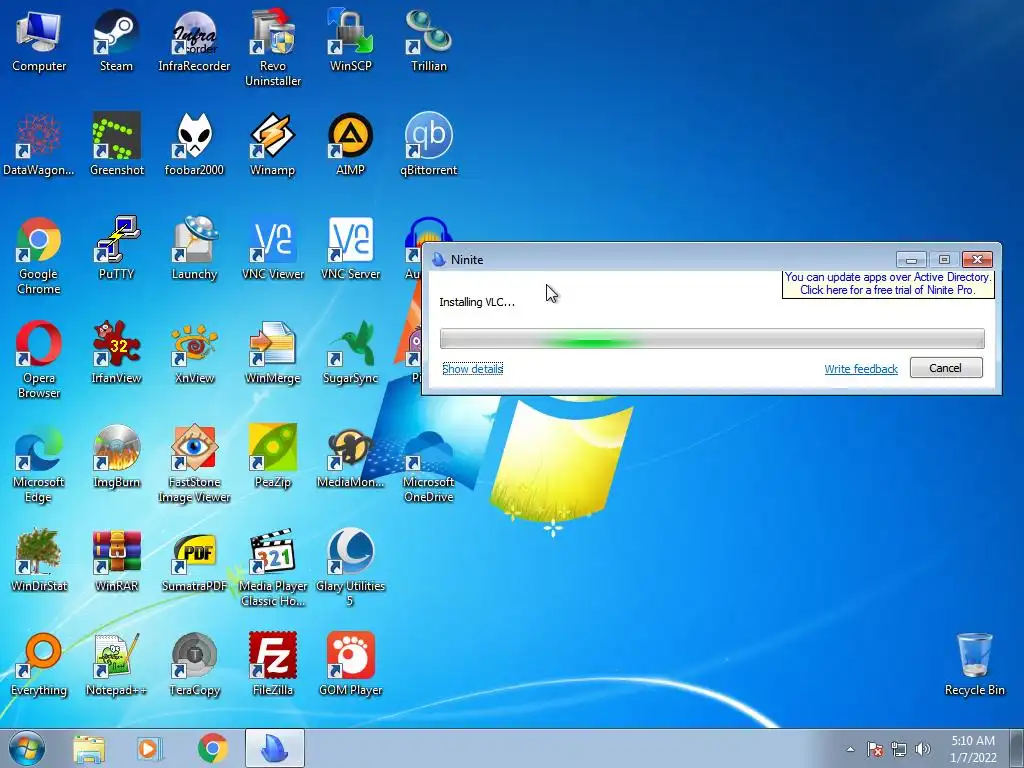Select the Everything search shortcut
The height and width of the screenshot is (768, 1024).
pyautogui.click(x=39, y=664)
